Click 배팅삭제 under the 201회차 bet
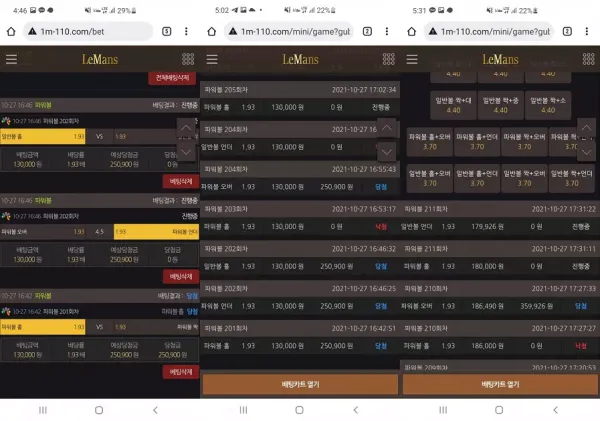Screen dimensions: 600x421 click(181, 372)
